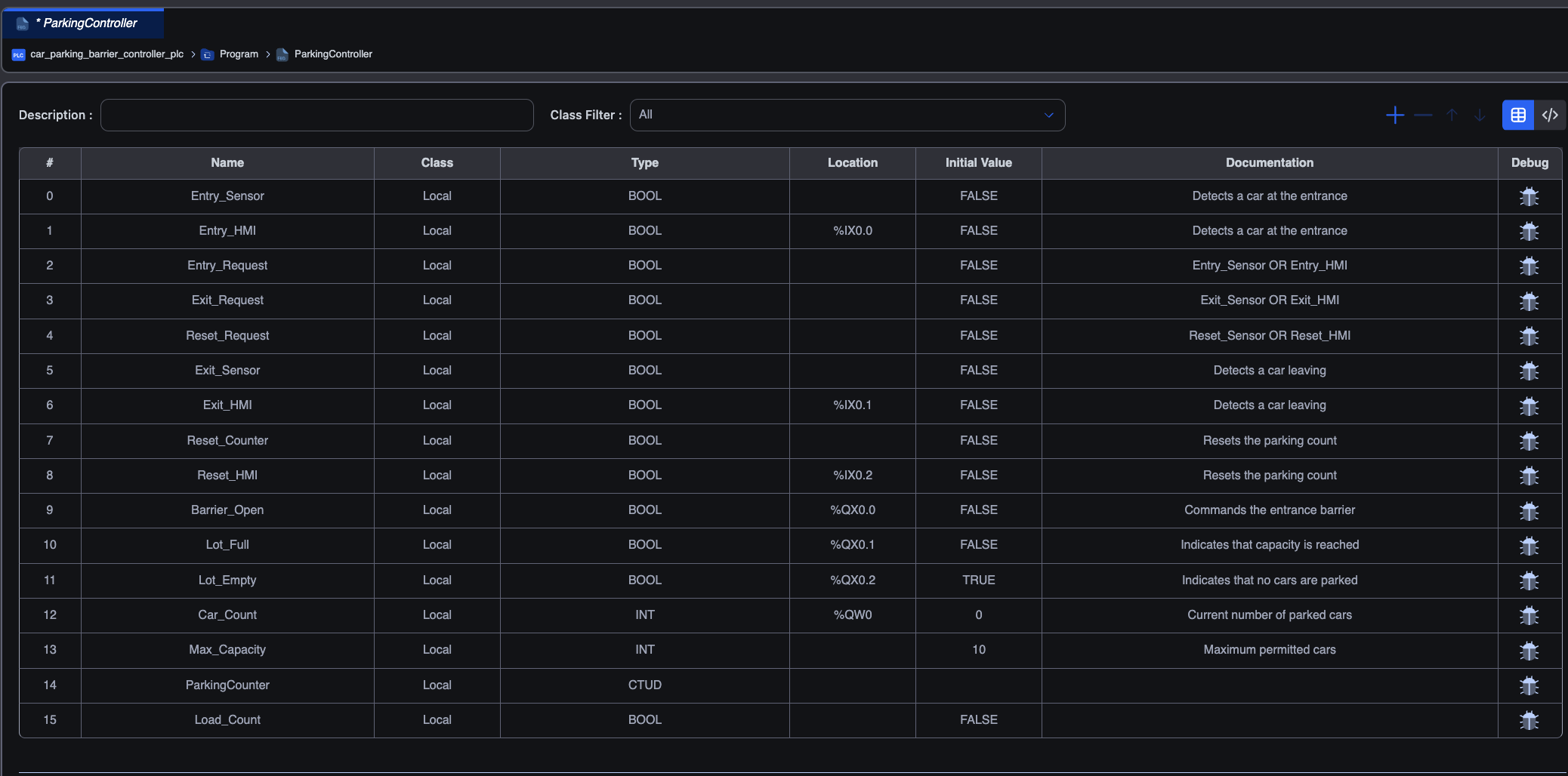Edit the %QW0 location cell
The image size is (1568, 776).
[x=853, y=615]
